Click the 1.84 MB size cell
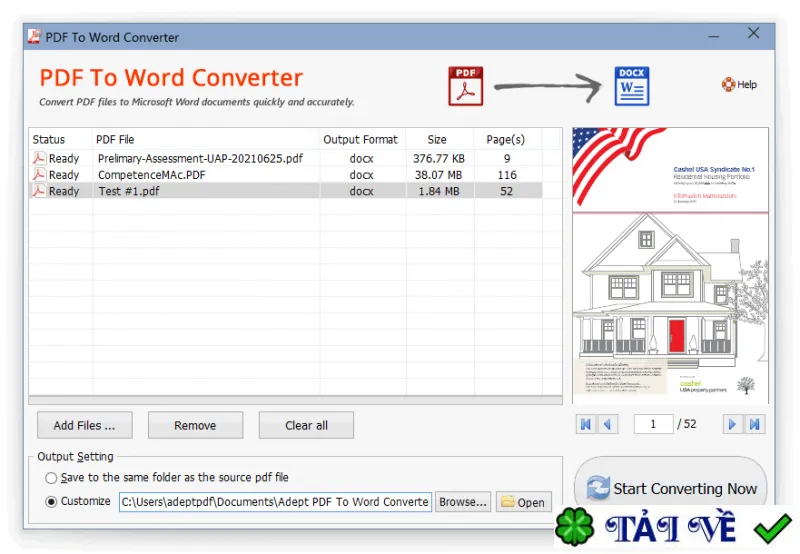The width and height of the screenshot is (800, 554). pos(439,191)
